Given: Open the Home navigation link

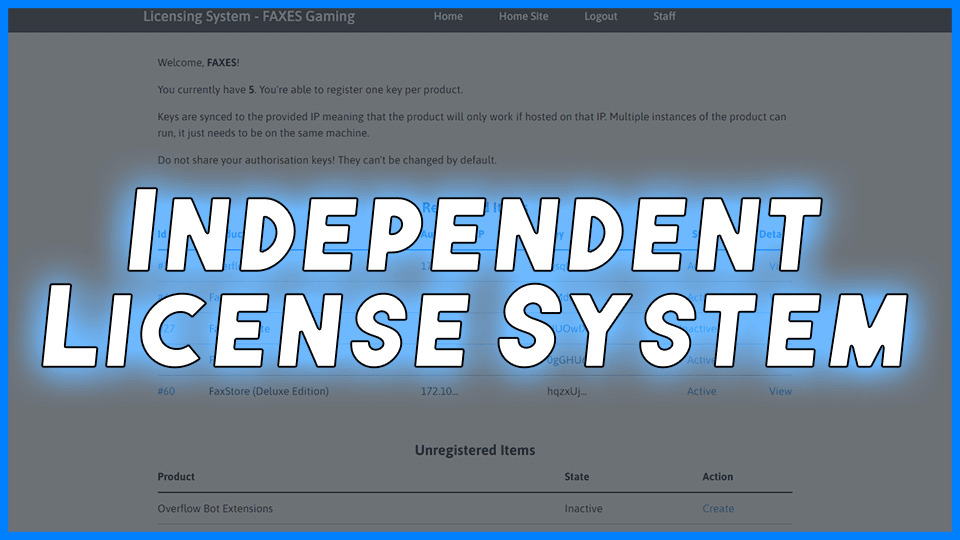Looking at the screenshot, I should [448, 17].
